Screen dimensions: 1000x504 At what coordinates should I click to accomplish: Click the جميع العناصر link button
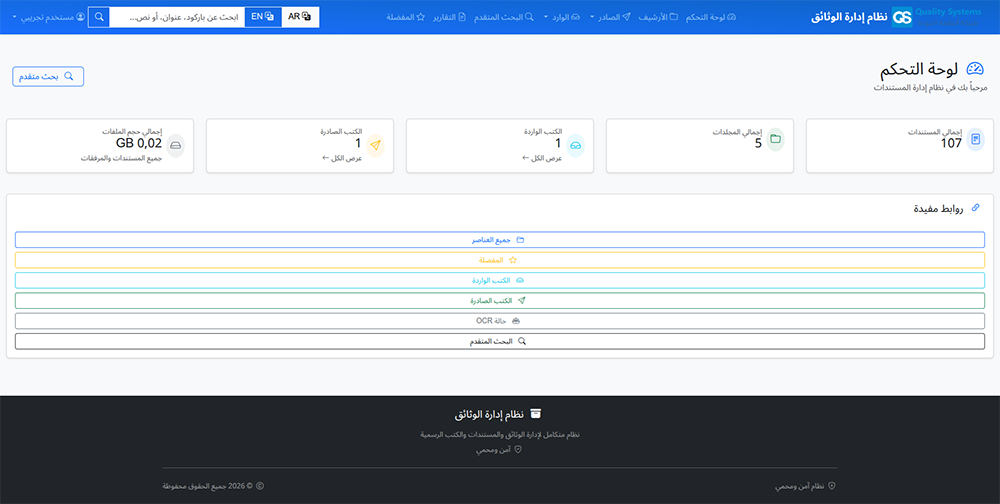pos(500,240)
